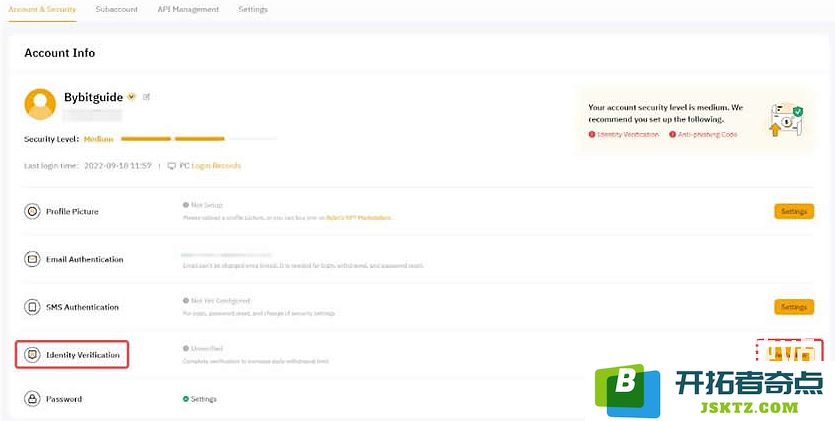Click the Password label
This screenshot has height=421, width=835.
[64, 399]
